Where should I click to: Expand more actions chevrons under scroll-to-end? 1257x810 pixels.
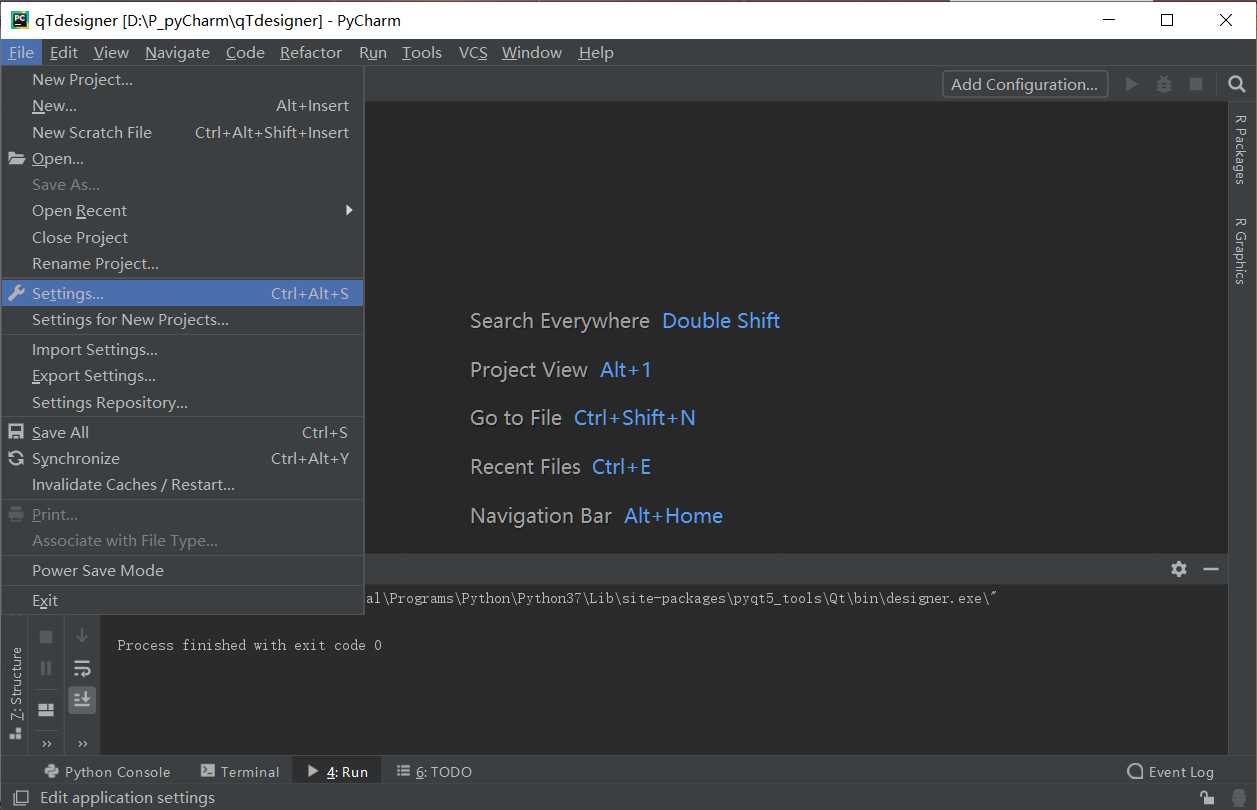[82, 743]
